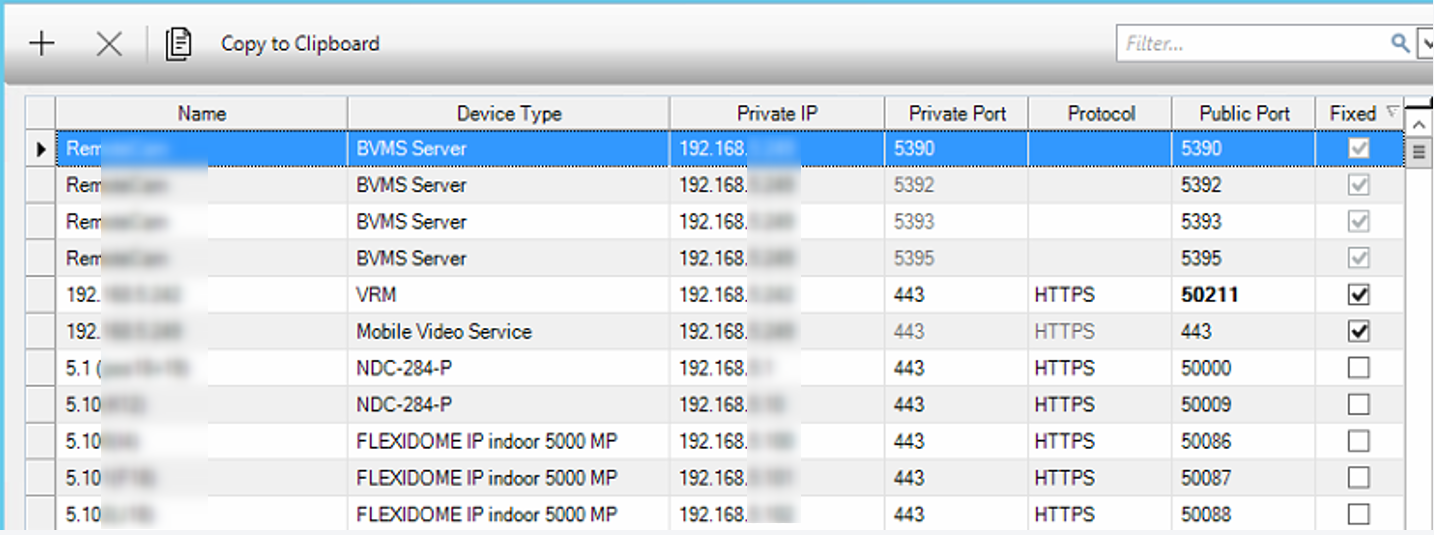Click the magnifier search icon in filter
The height and width of the screenshot is (535, 1434).
click(1400, 43)
